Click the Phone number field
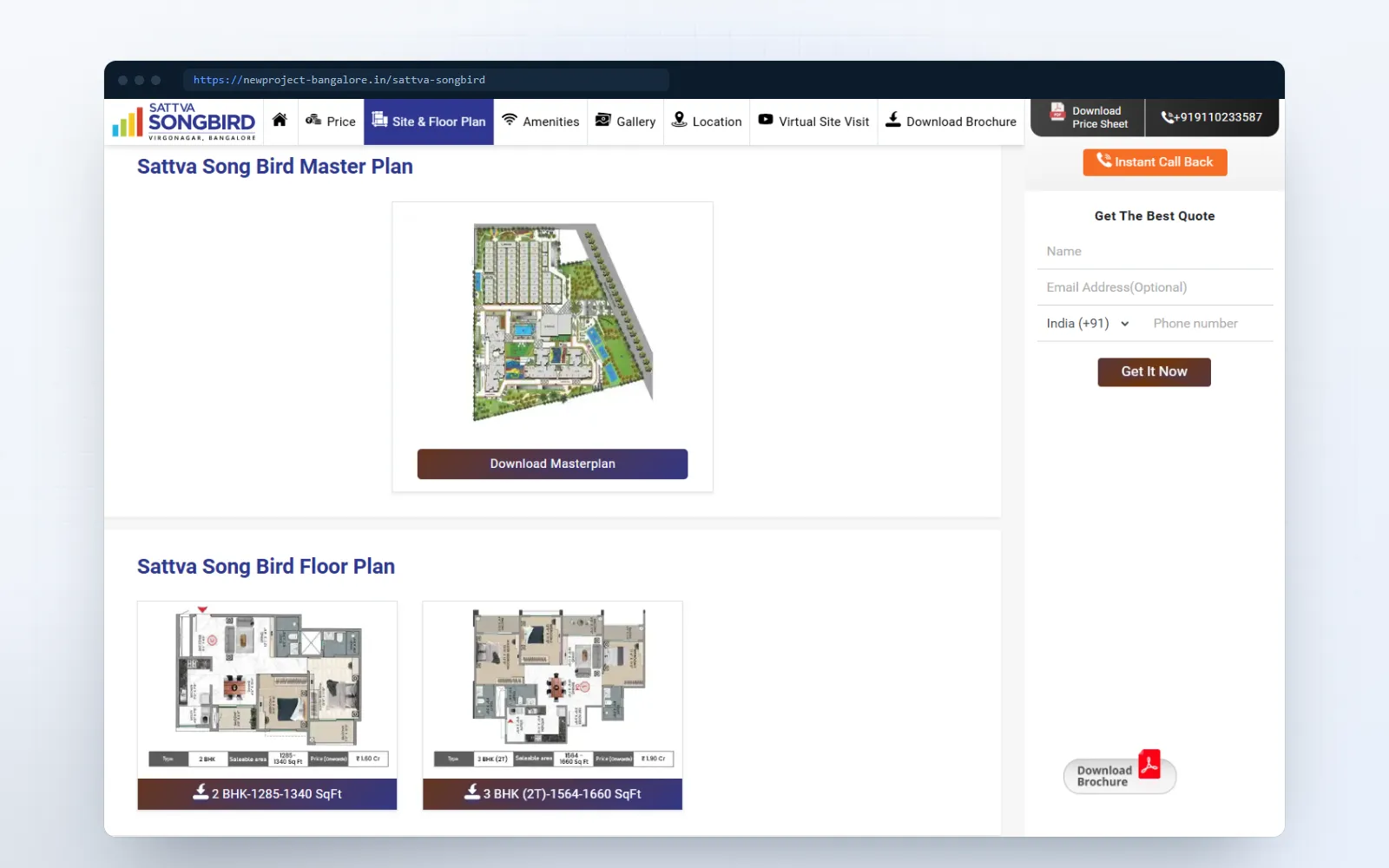This screenshot has height=868, width=1389. point(1210,324)
